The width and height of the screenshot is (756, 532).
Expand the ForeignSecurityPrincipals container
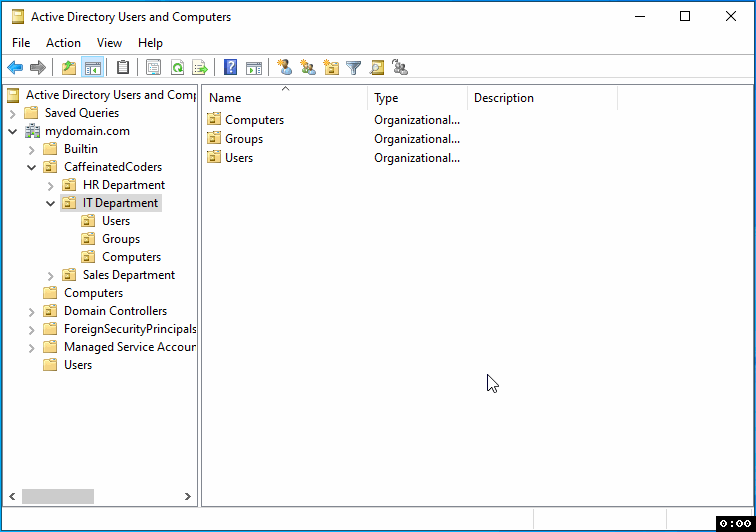click(32, 330)
